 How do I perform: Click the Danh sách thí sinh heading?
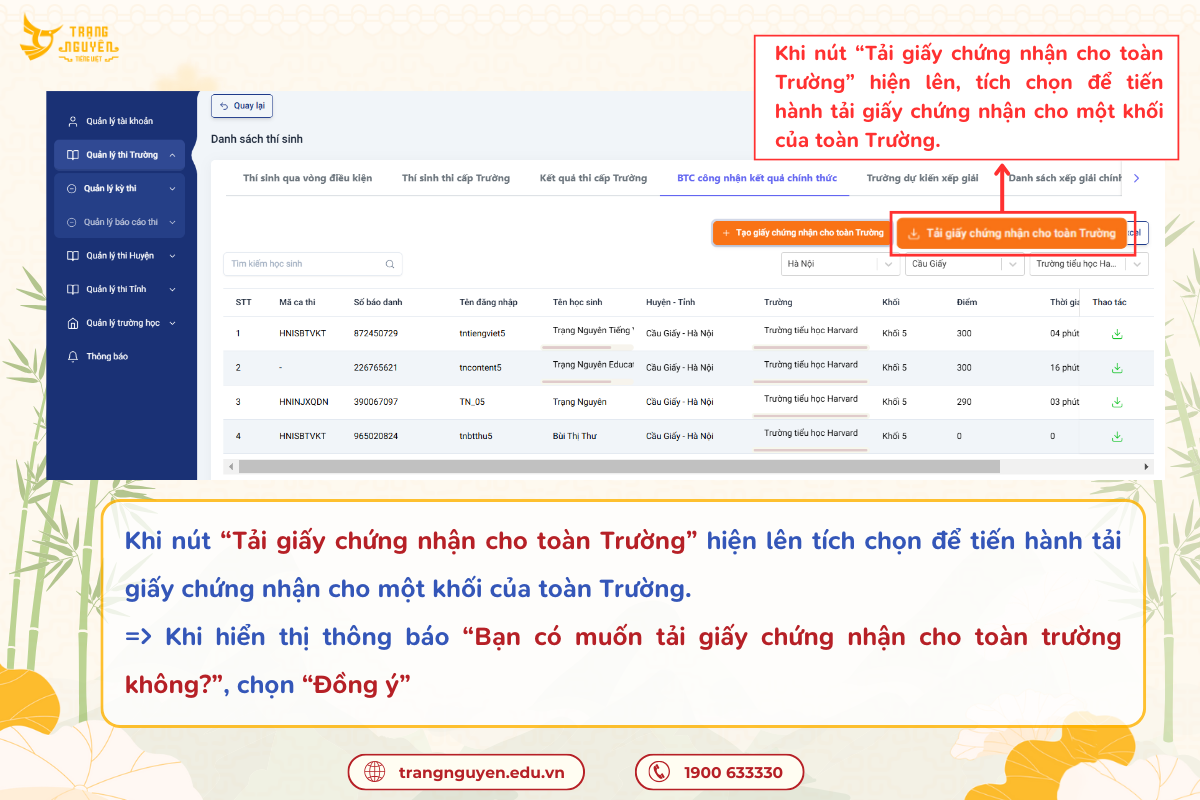pos(257,139)
